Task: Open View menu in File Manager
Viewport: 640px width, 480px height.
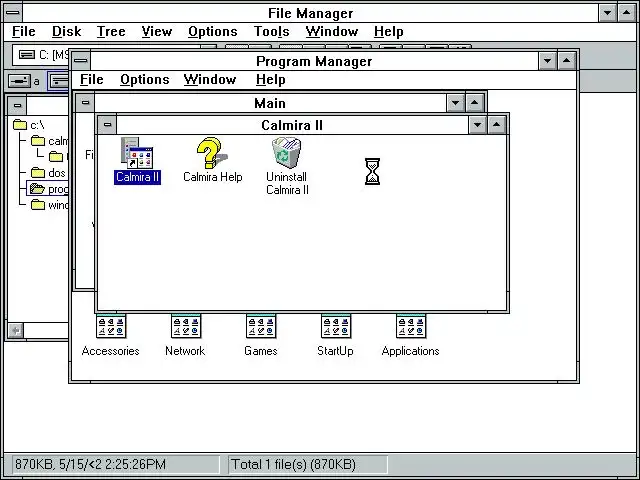Action: click(157, 31)
